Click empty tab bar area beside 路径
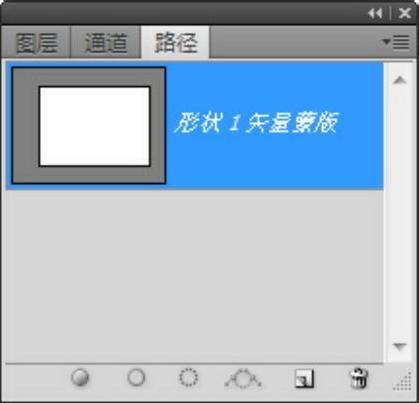Viewport: 419px width, 403px height. [x=295, y=43]
